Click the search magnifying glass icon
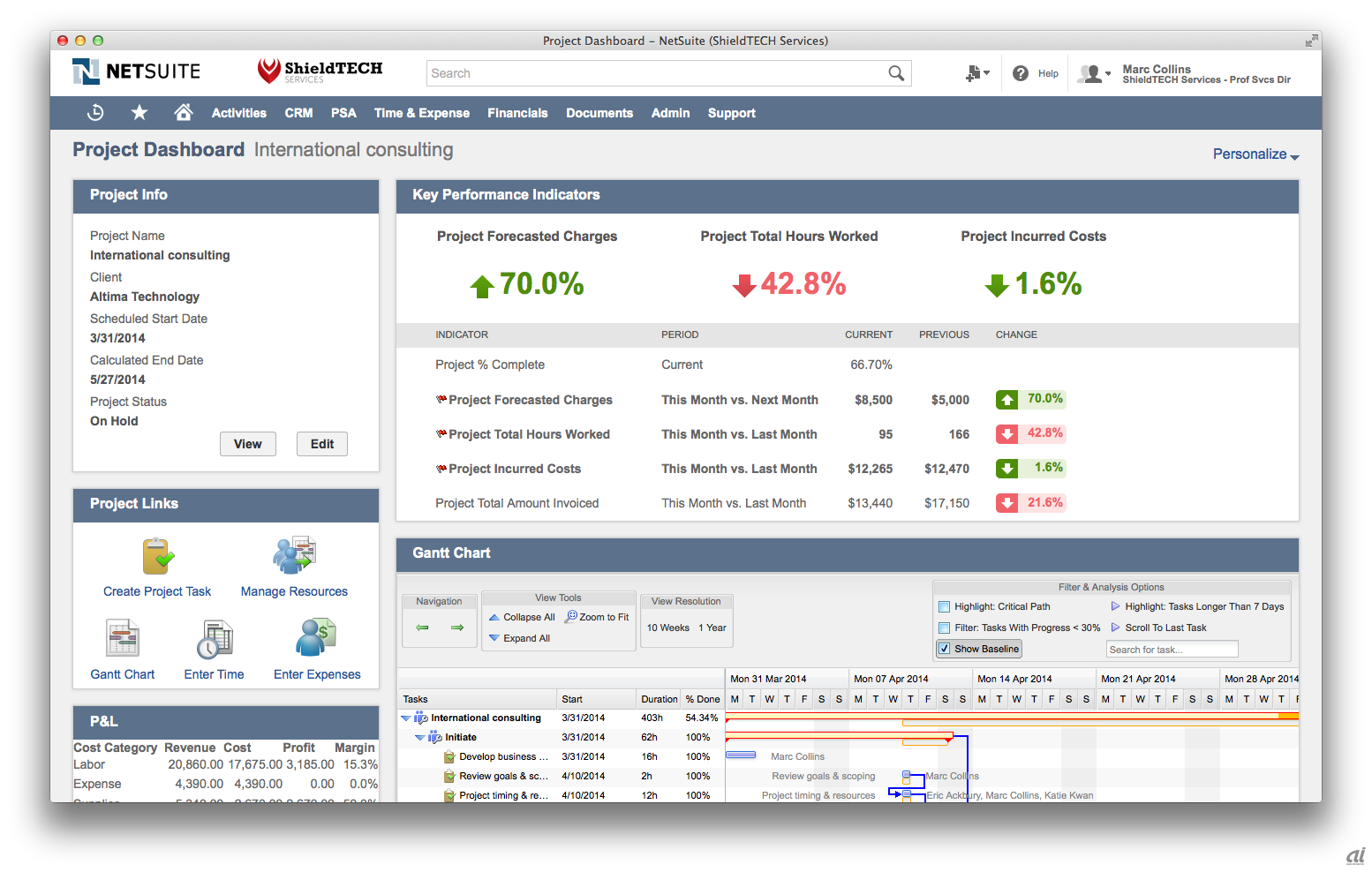The height and width of the screenshot is (872, 1372). (896, 73)
